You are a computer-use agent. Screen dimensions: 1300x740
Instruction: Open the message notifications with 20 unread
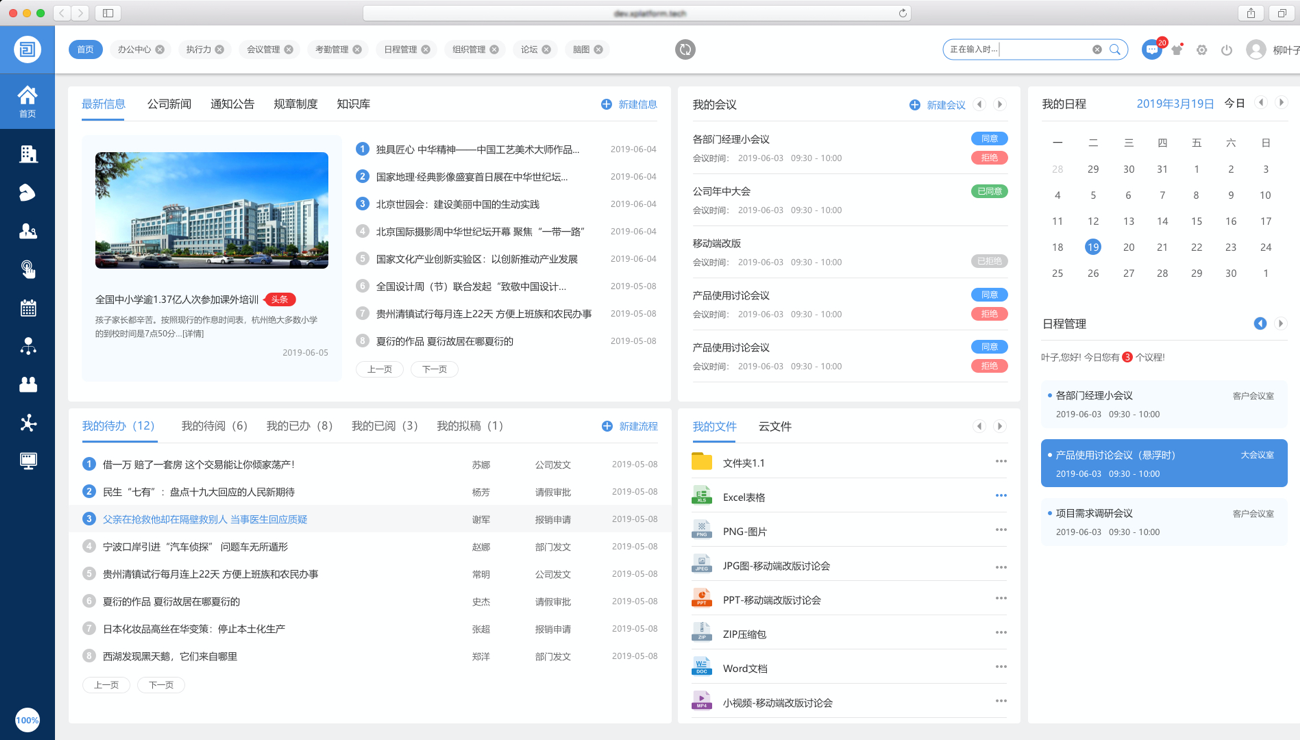pos(1152,48)
